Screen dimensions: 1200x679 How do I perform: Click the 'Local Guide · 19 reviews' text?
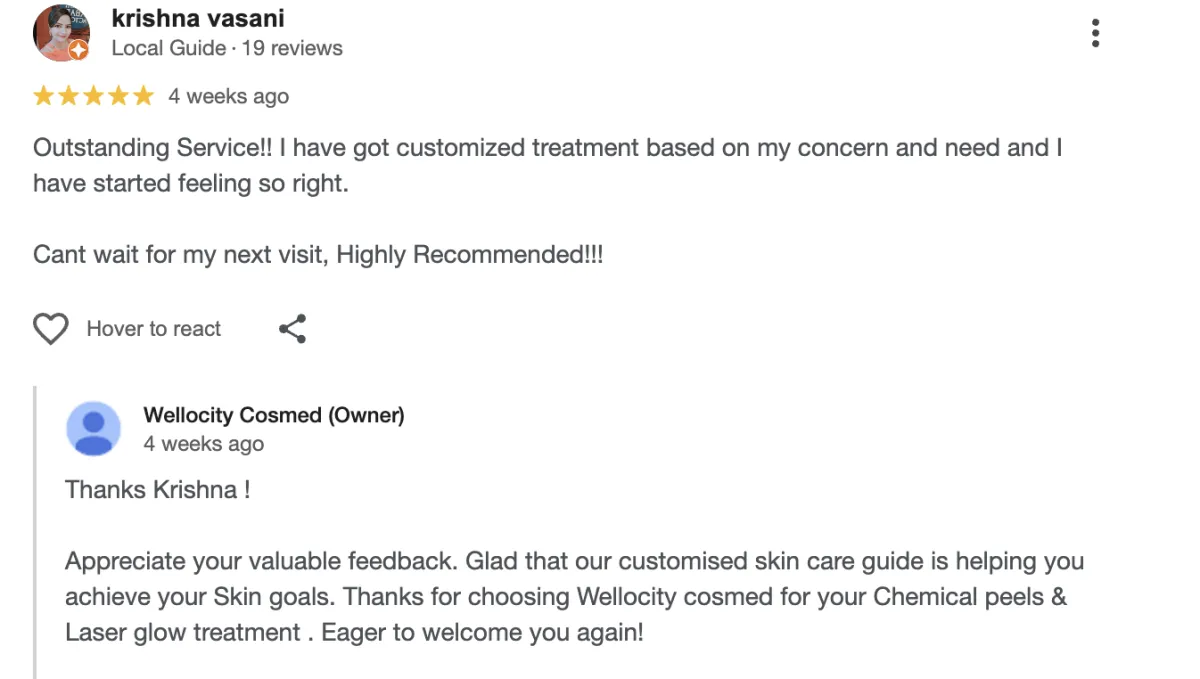[x=227, y=48]
